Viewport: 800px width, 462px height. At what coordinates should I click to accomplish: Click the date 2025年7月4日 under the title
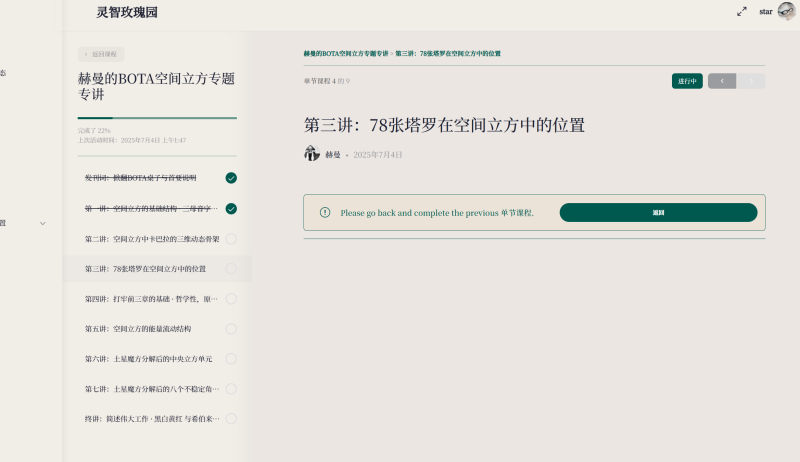pos(378,155)
